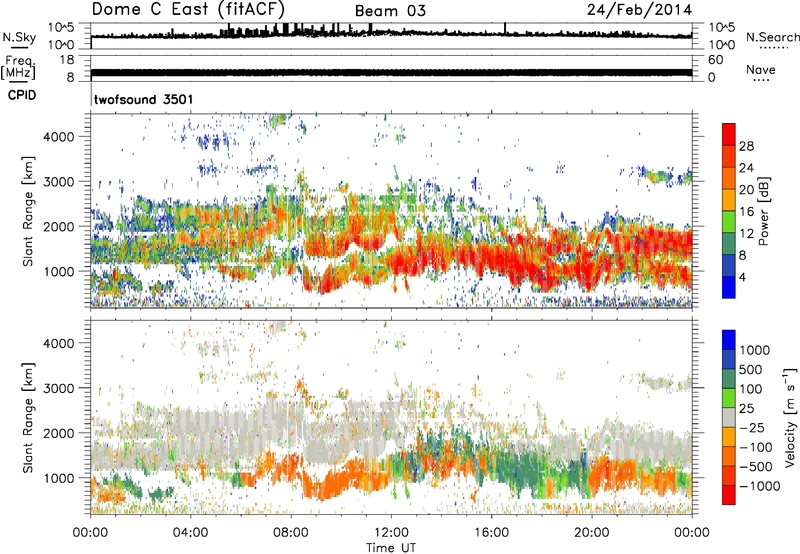
Task: Click the '3000' tick in velocity panel
Action: point(59,388)
